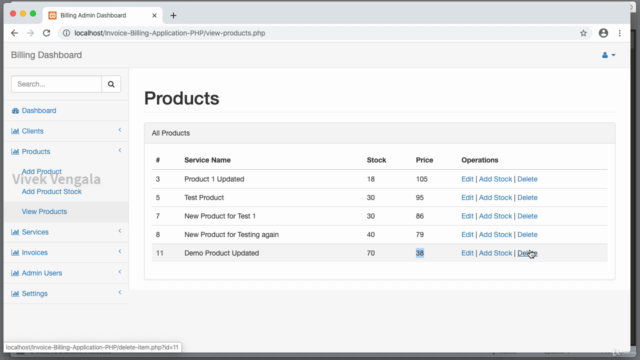This screenshot has height=360, width=640.
Task: Bookmark this page with the star
Action: click(583, 33)
